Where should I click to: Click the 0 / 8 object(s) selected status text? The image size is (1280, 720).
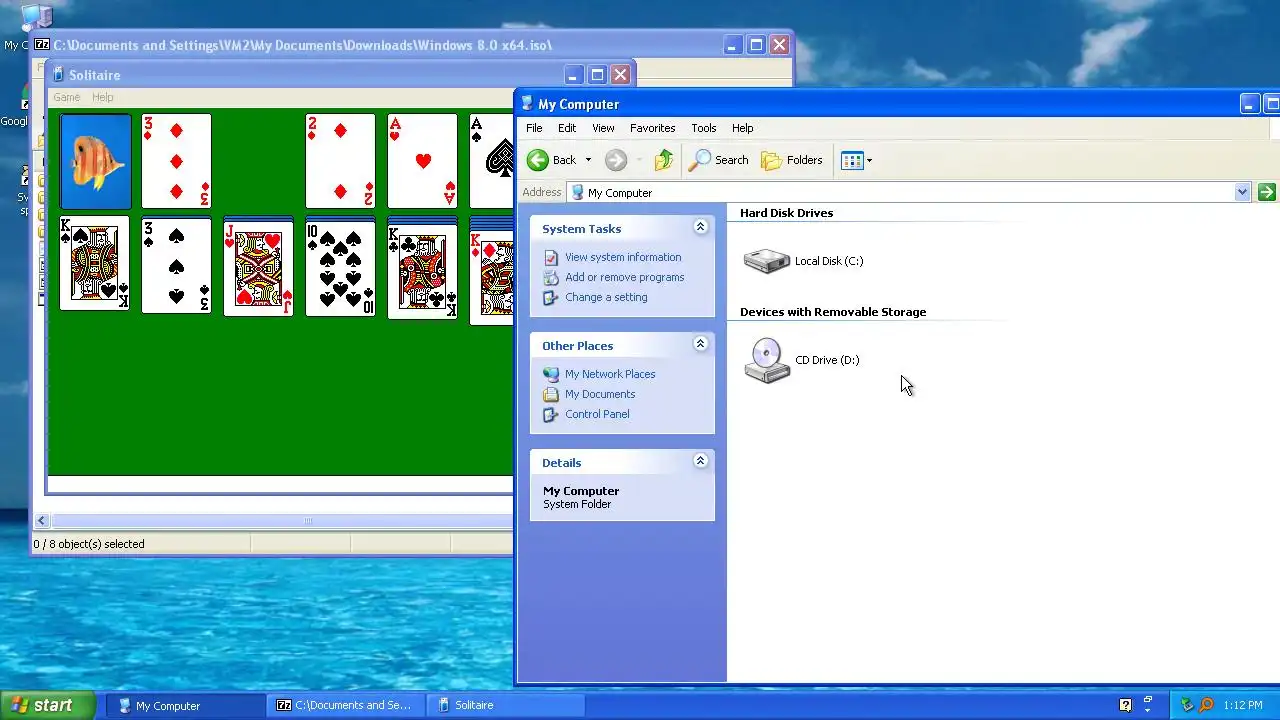pyautogui.click(x=89, y=544)
